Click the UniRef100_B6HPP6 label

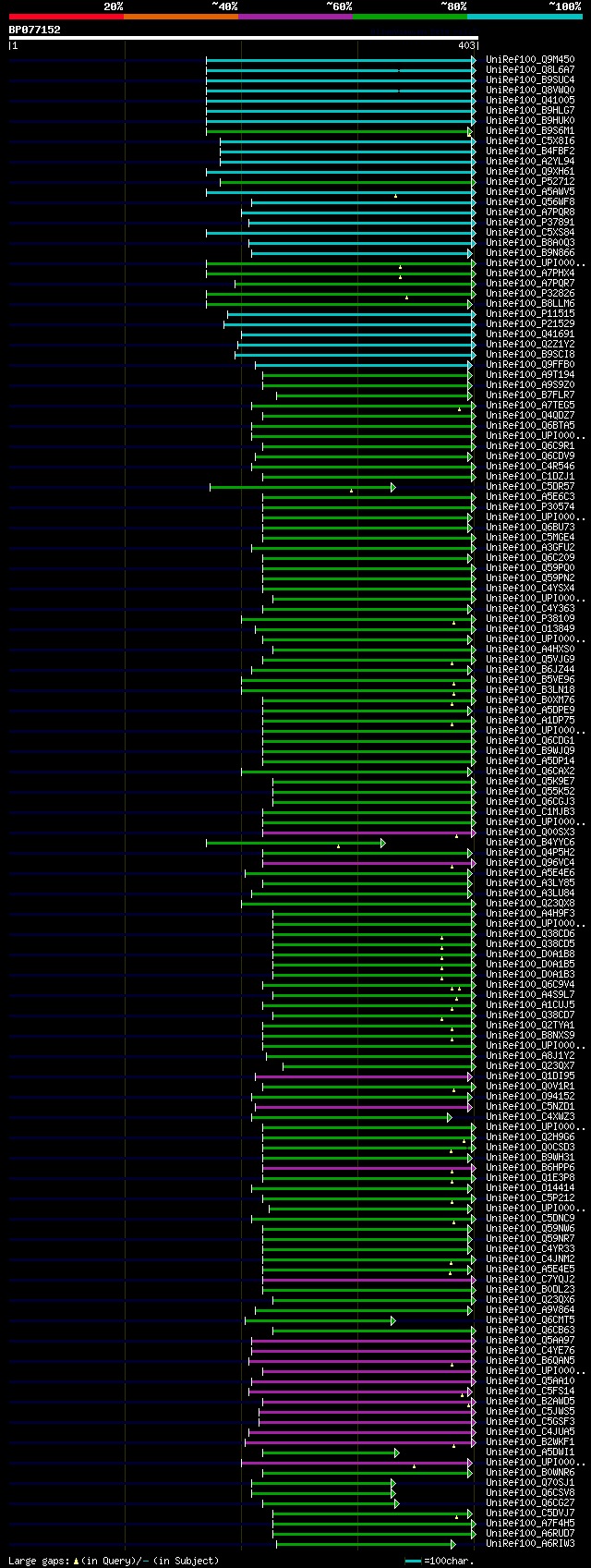coord(530,1167)
